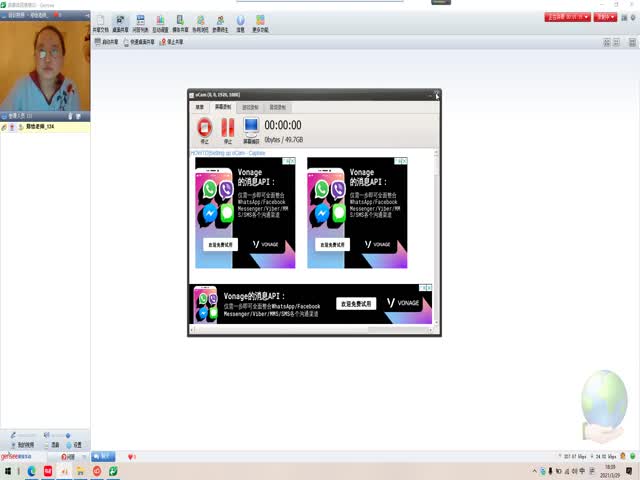Screen dimensions: 640x480
Task: Click the bottom banner Vonage trial button
Action: click(x=355, y=303)
